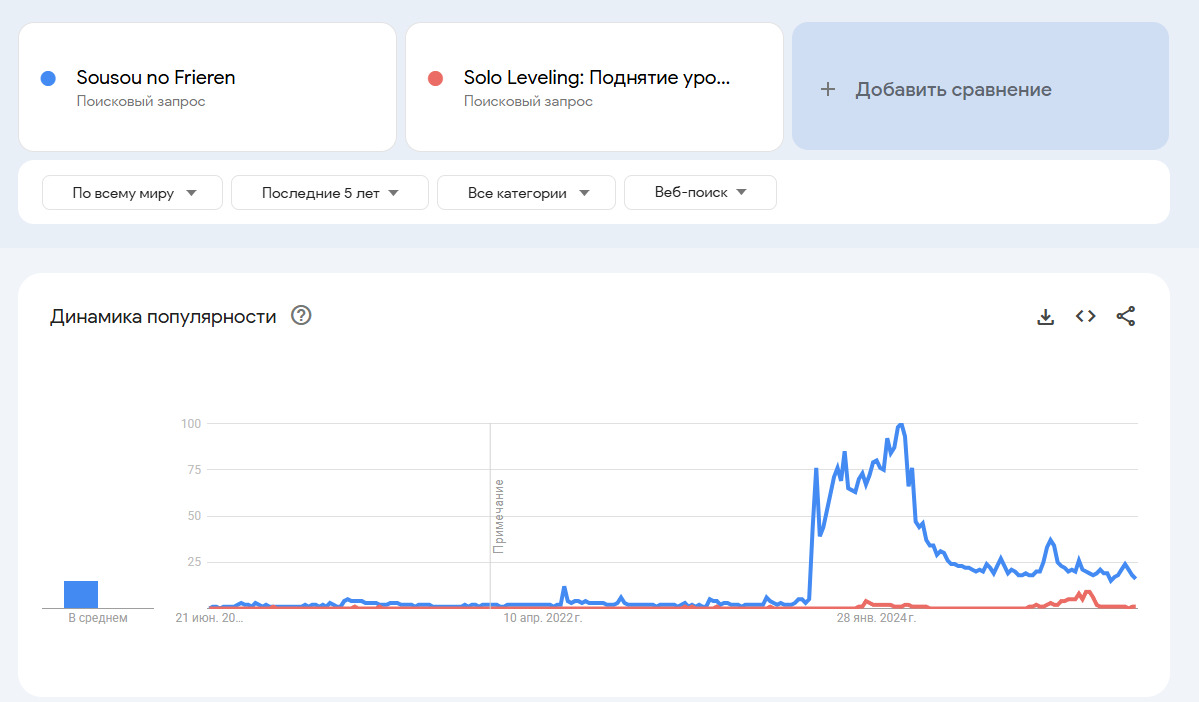Screen dimensions: 1199x702
Task: Click the red dot beside Solo Leveling
Action: click(x=435, y=78)
